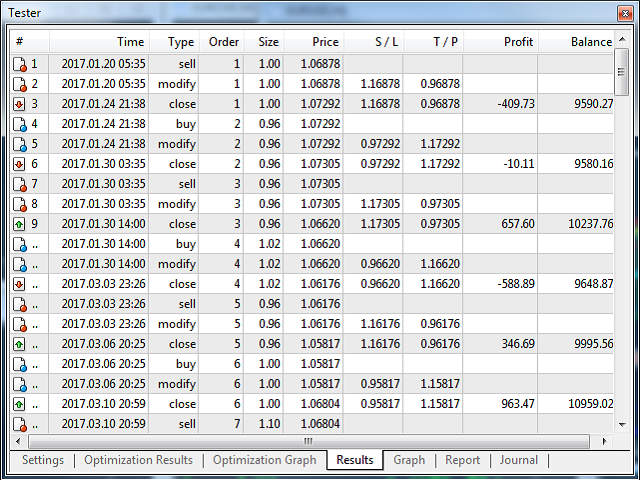Open the Optimization Graph tab
This screenshot has width=640, height=480.
264,460
